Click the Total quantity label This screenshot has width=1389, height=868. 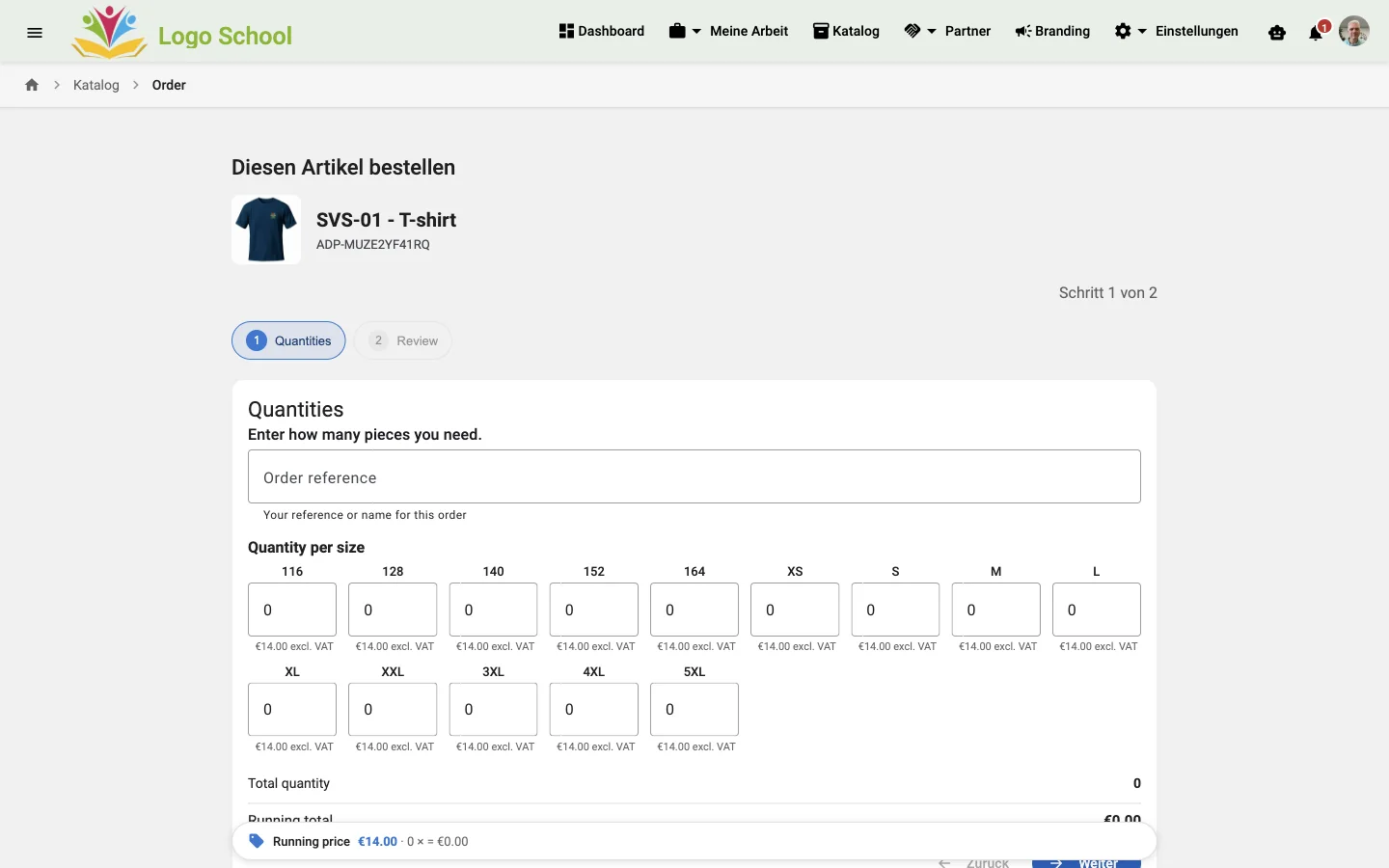[288, 783]
